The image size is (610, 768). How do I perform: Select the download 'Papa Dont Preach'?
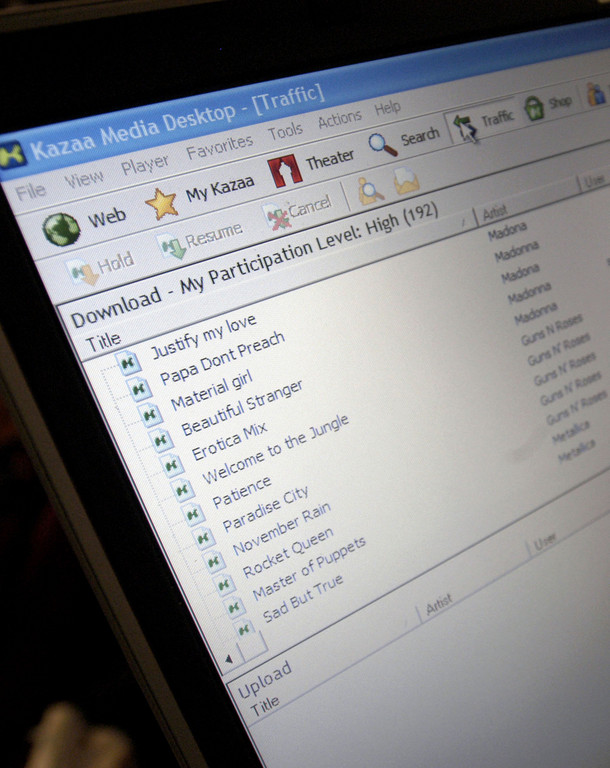[x=222, y=358]
